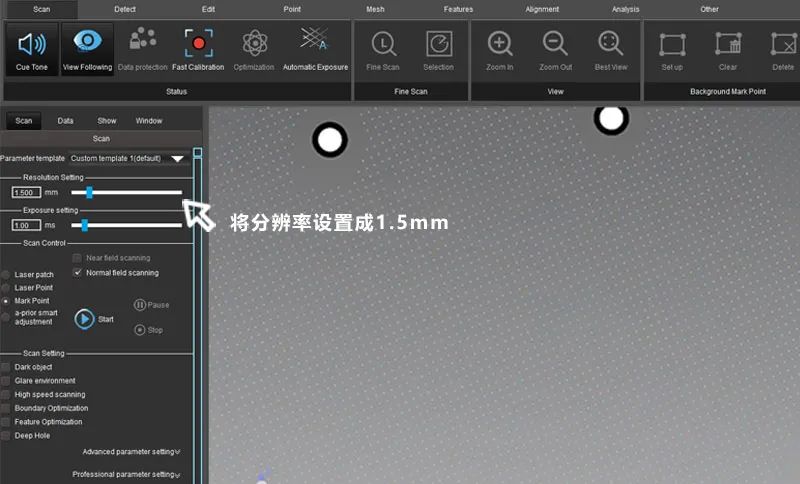Switch to Best View

tap(610, 45)
